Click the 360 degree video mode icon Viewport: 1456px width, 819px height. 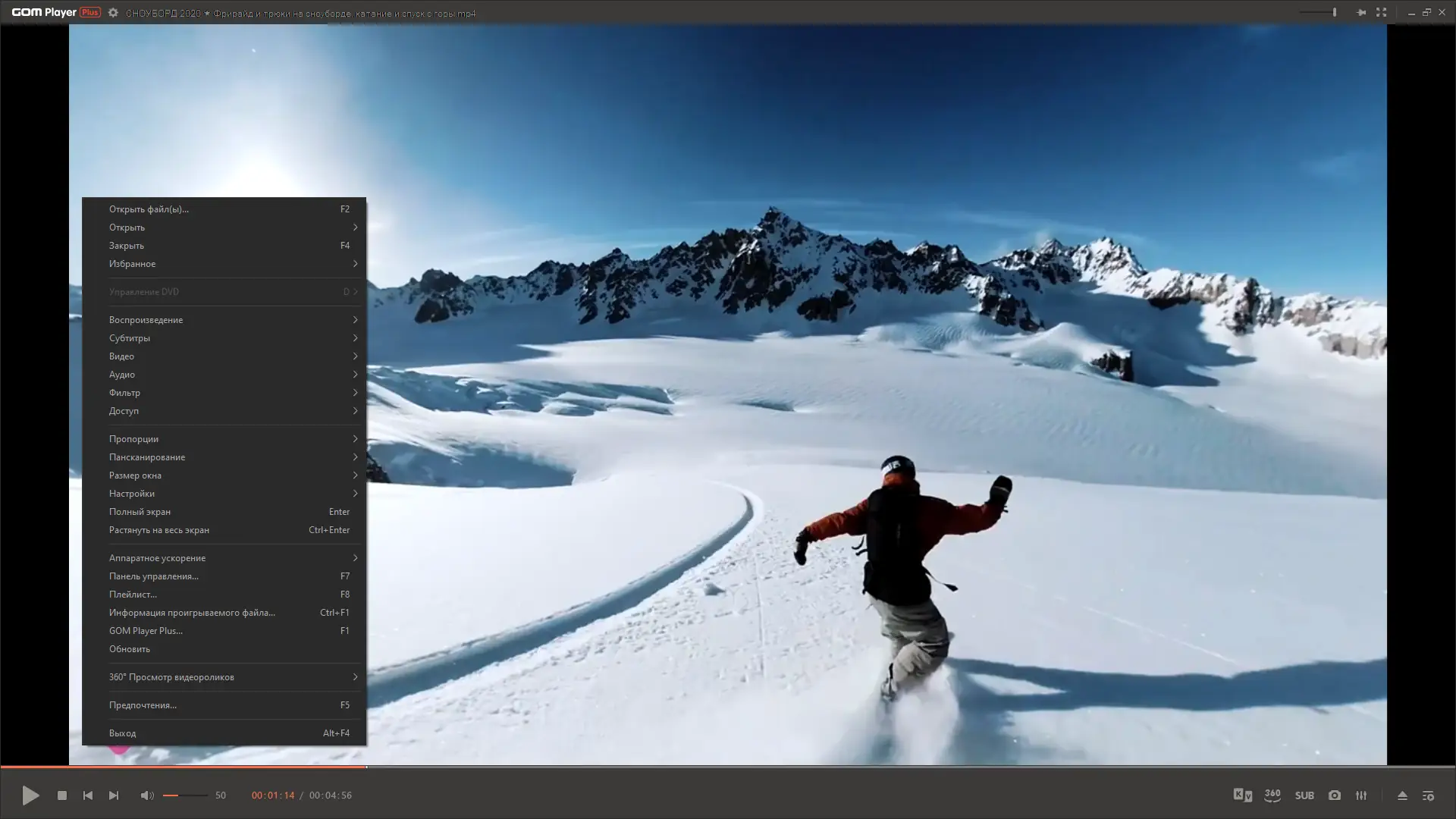tap(1272, 795)
